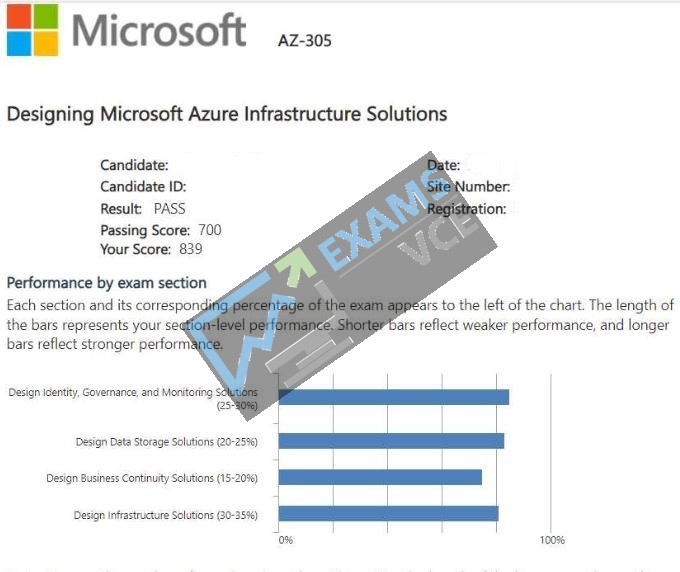Select the AZ-305 exam code label

[x=304, y=41]
